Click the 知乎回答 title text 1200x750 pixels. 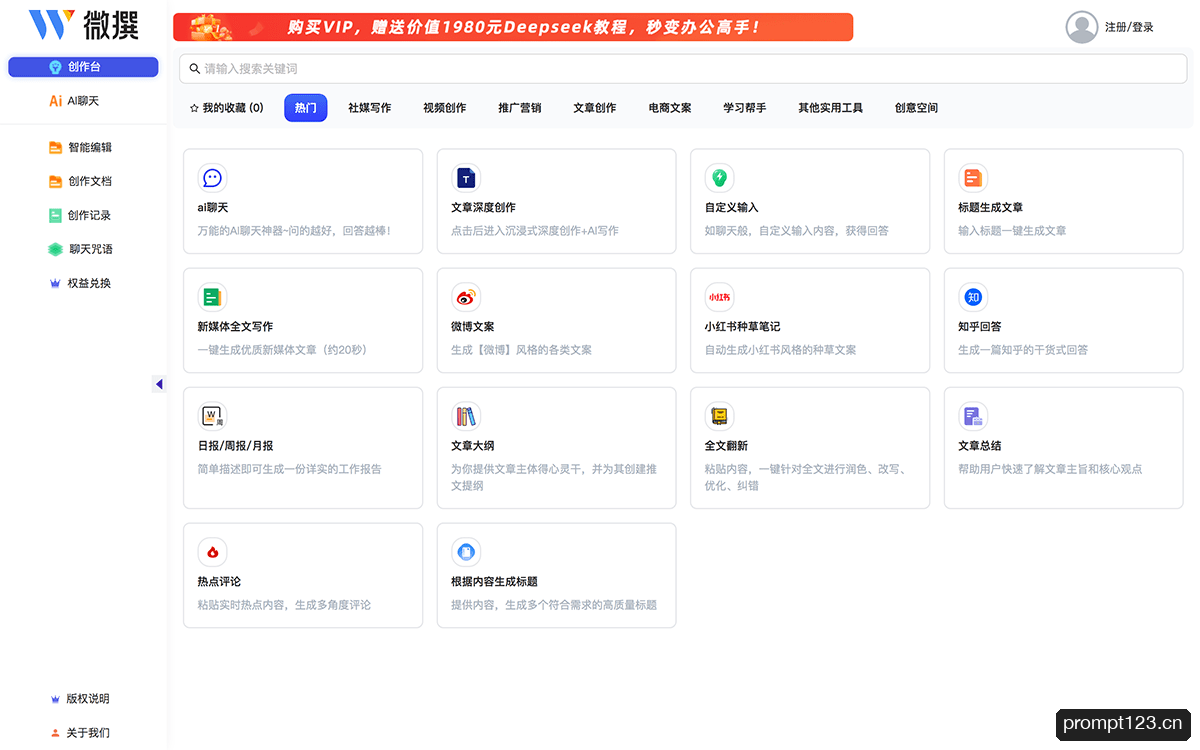(979, 327)
